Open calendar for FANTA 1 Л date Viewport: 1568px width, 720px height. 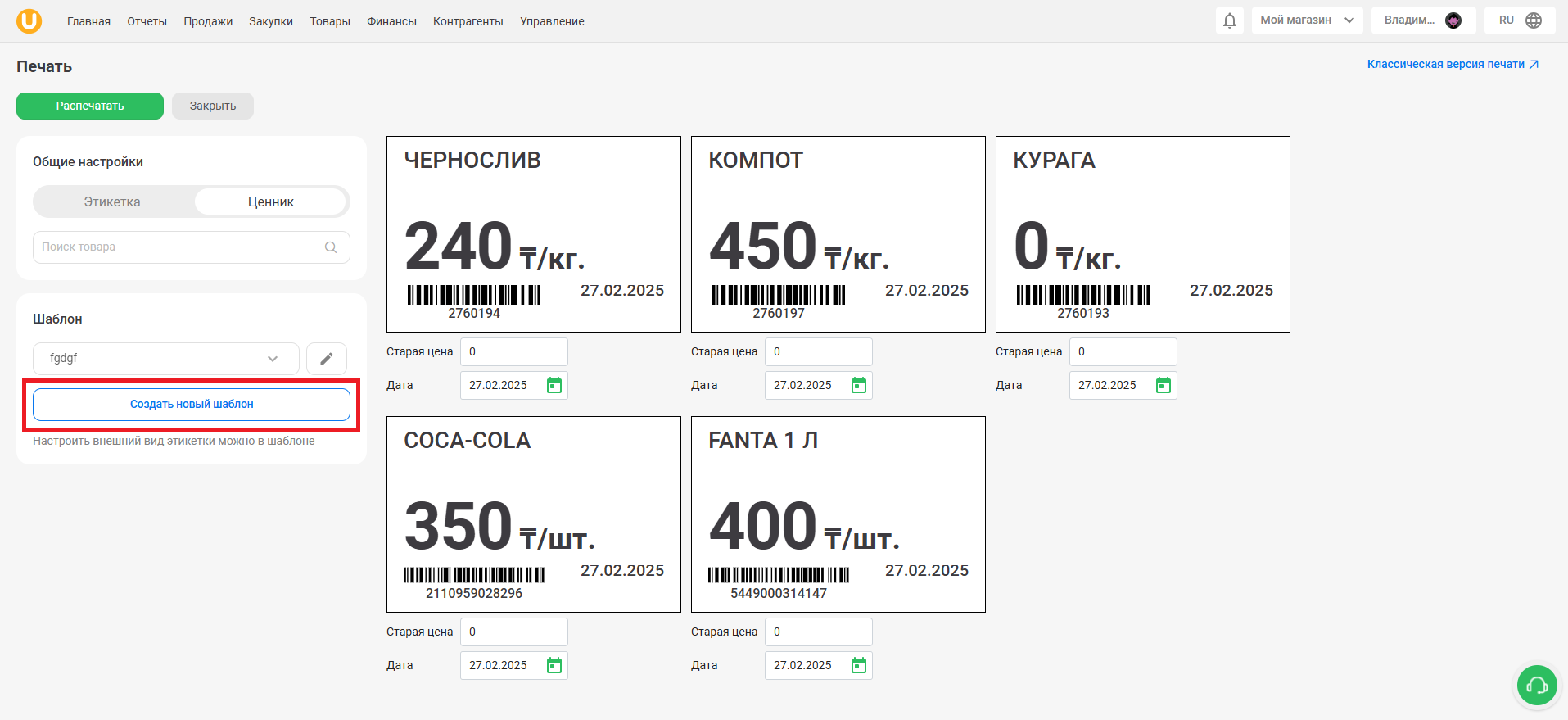[859, 665]
